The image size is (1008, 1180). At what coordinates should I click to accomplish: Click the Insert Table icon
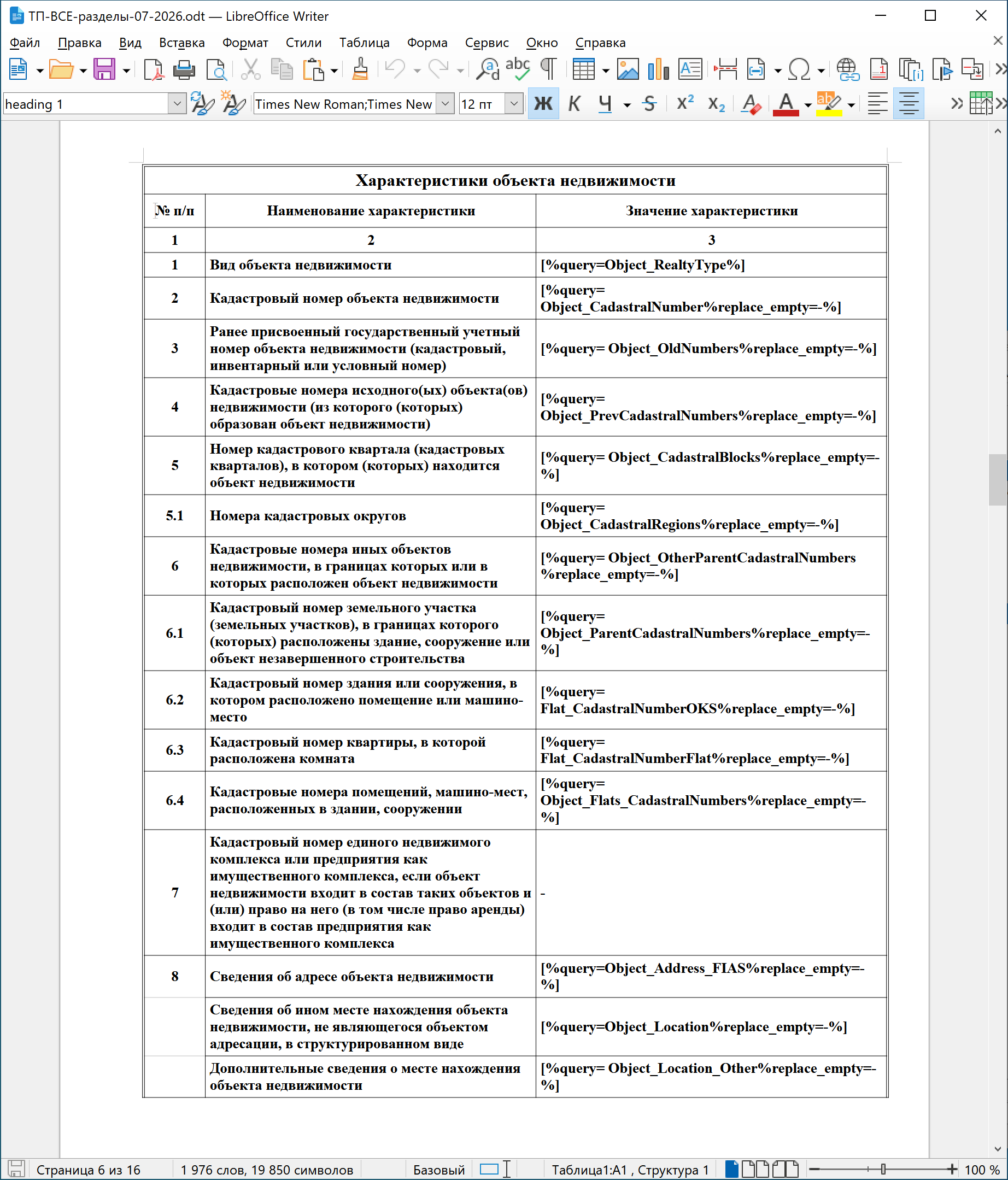[x=584, y=69]
